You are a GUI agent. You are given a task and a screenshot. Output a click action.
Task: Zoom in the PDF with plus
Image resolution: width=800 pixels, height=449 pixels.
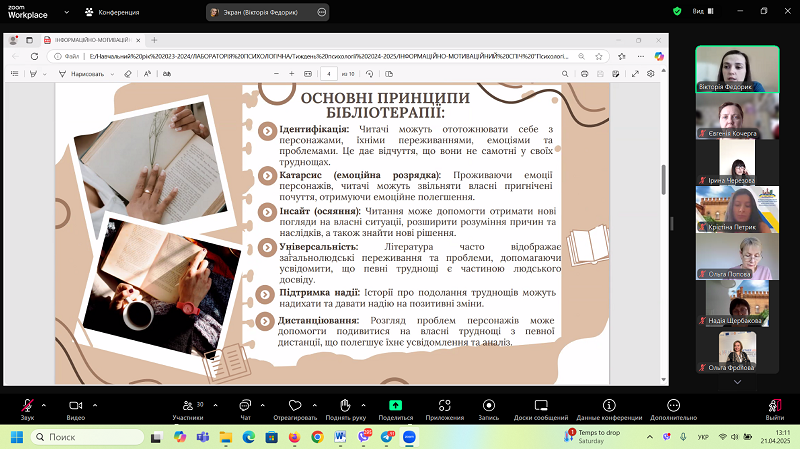tap(291, 74)
